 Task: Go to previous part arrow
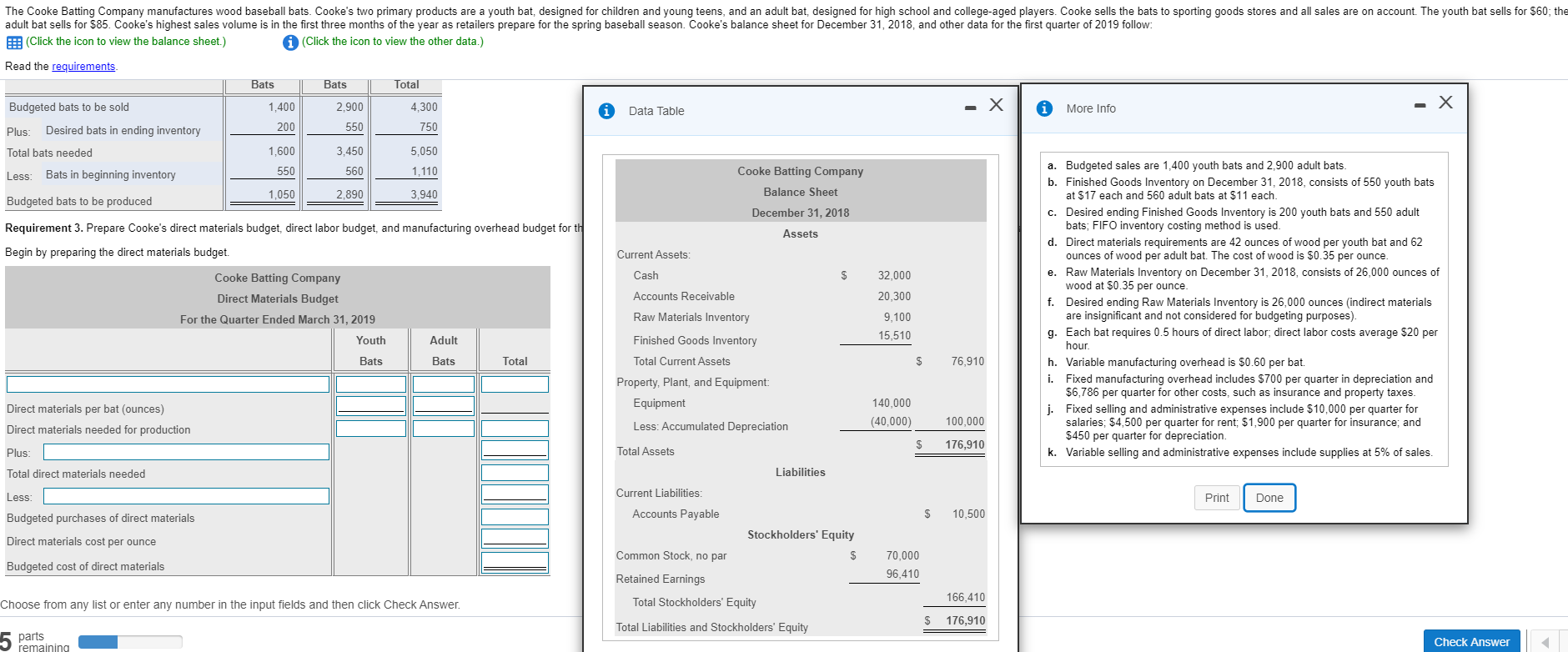1545,642
